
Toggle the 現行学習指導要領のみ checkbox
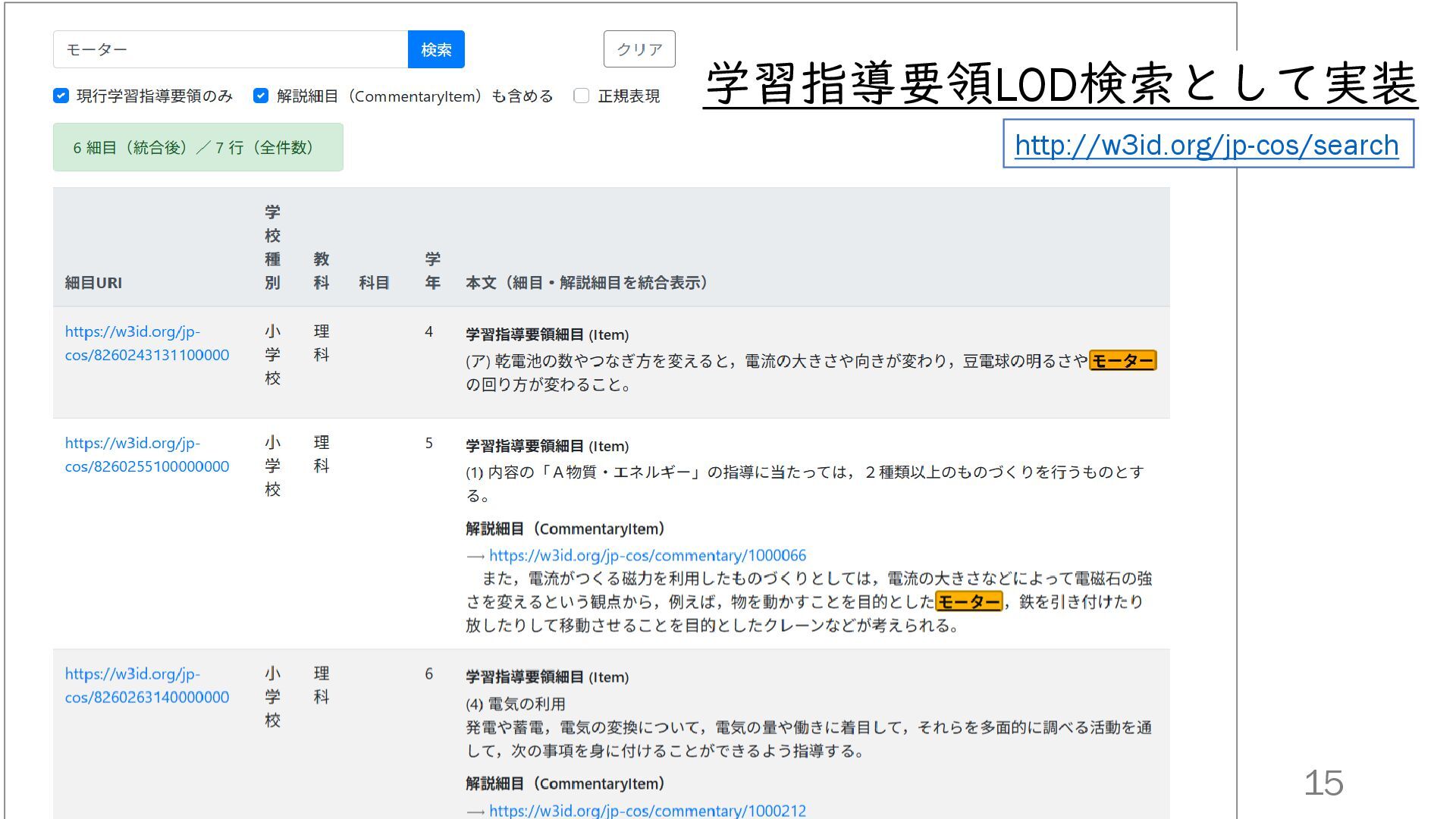tap(61, 96)
